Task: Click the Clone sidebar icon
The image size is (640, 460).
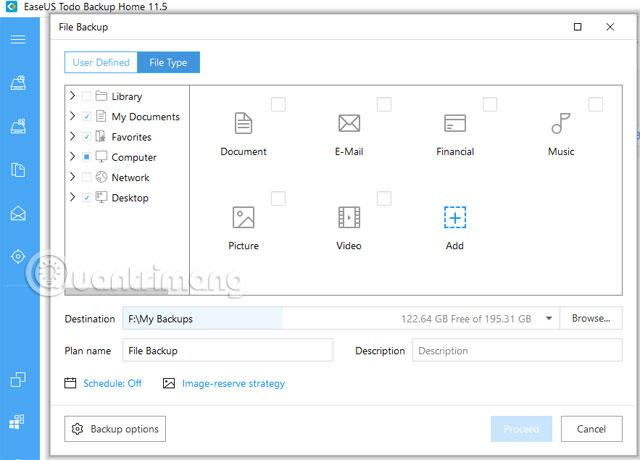Action: tap(18, 379)
